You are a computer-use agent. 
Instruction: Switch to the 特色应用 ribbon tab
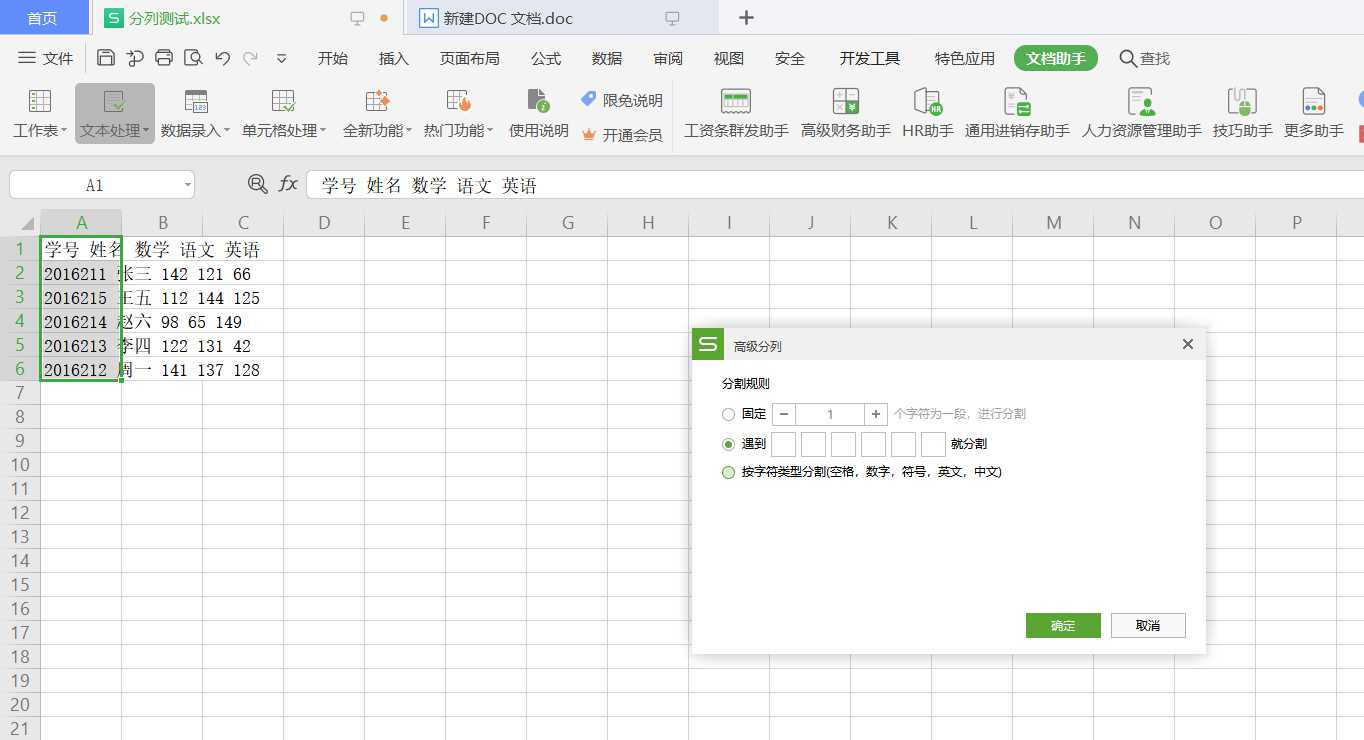965,58
